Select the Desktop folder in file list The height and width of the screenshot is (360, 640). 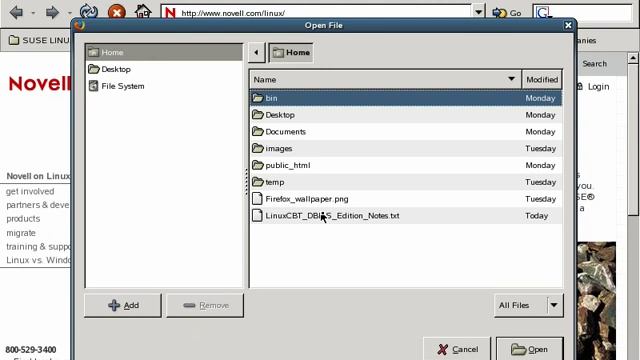click(406, 115)
